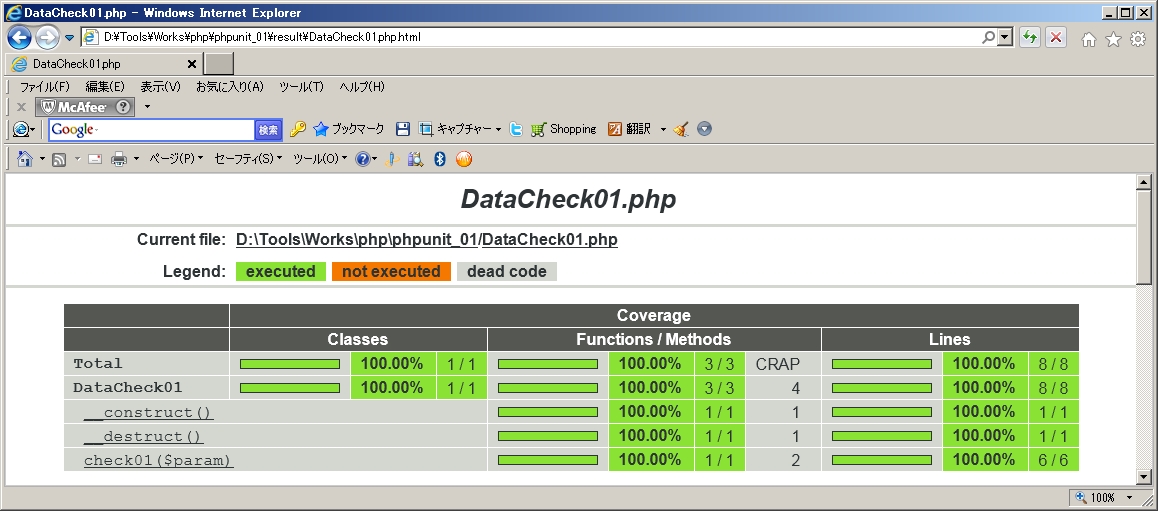This screenshot has height=511, width=1158.
Task: Expand the print options dropdown arrow
Action: 137,159
